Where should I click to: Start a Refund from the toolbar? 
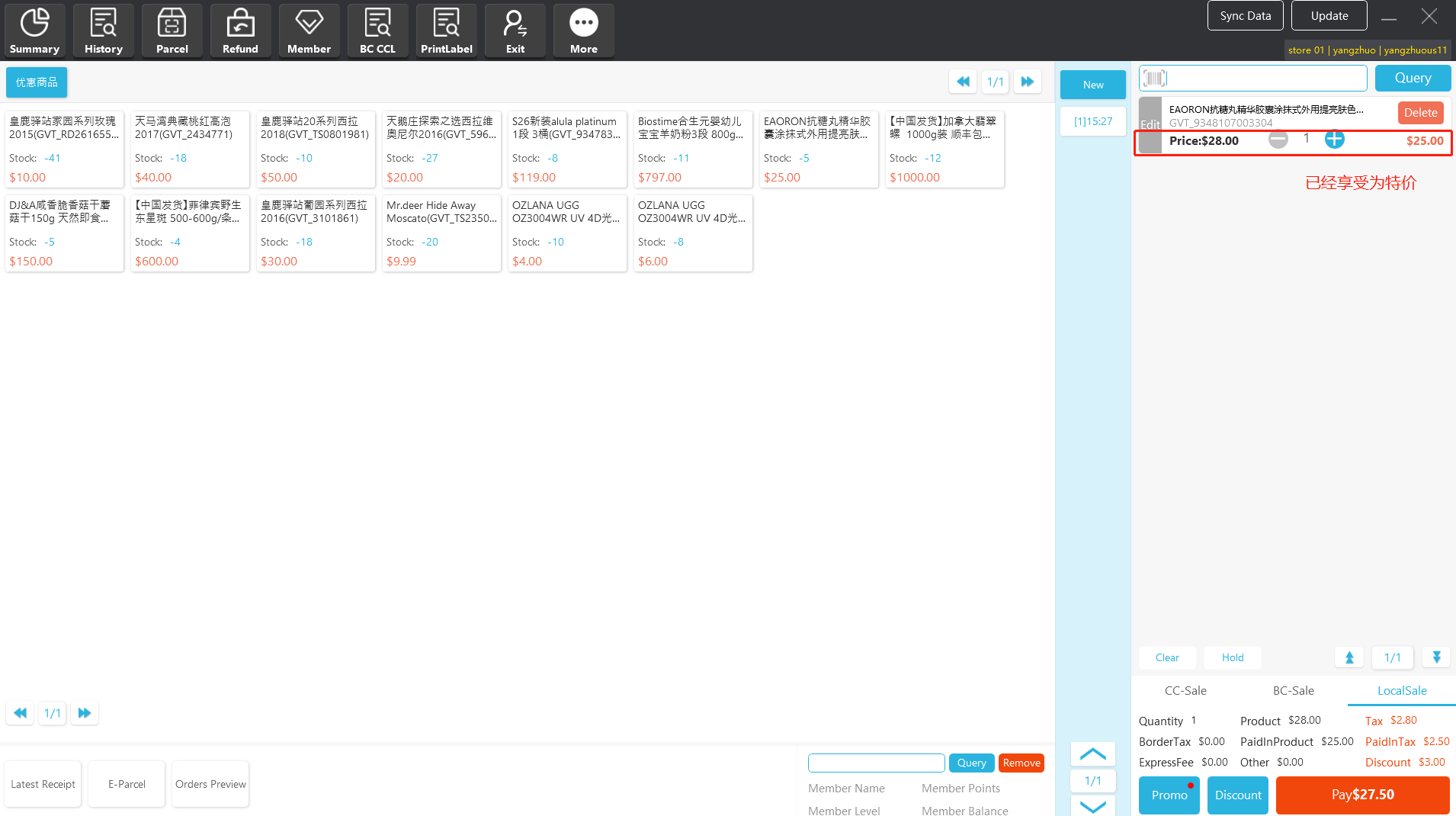point(241,31)
